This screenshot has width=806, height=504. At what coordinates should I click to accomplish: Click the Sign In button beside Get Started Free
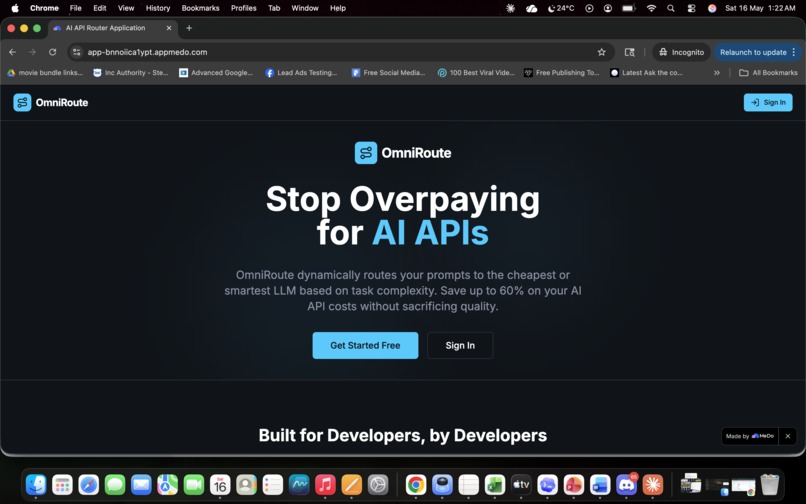460,345
